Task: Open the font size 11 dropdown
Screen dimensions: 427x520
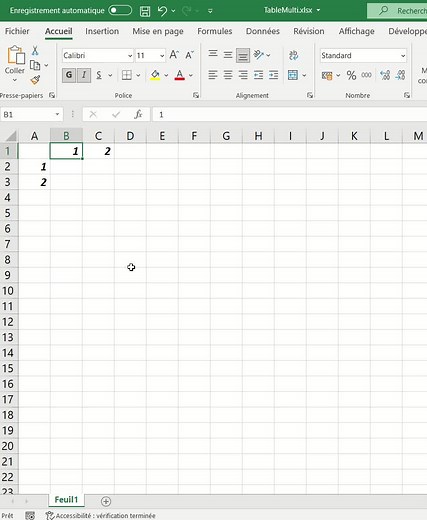Action: coord(162,56)
